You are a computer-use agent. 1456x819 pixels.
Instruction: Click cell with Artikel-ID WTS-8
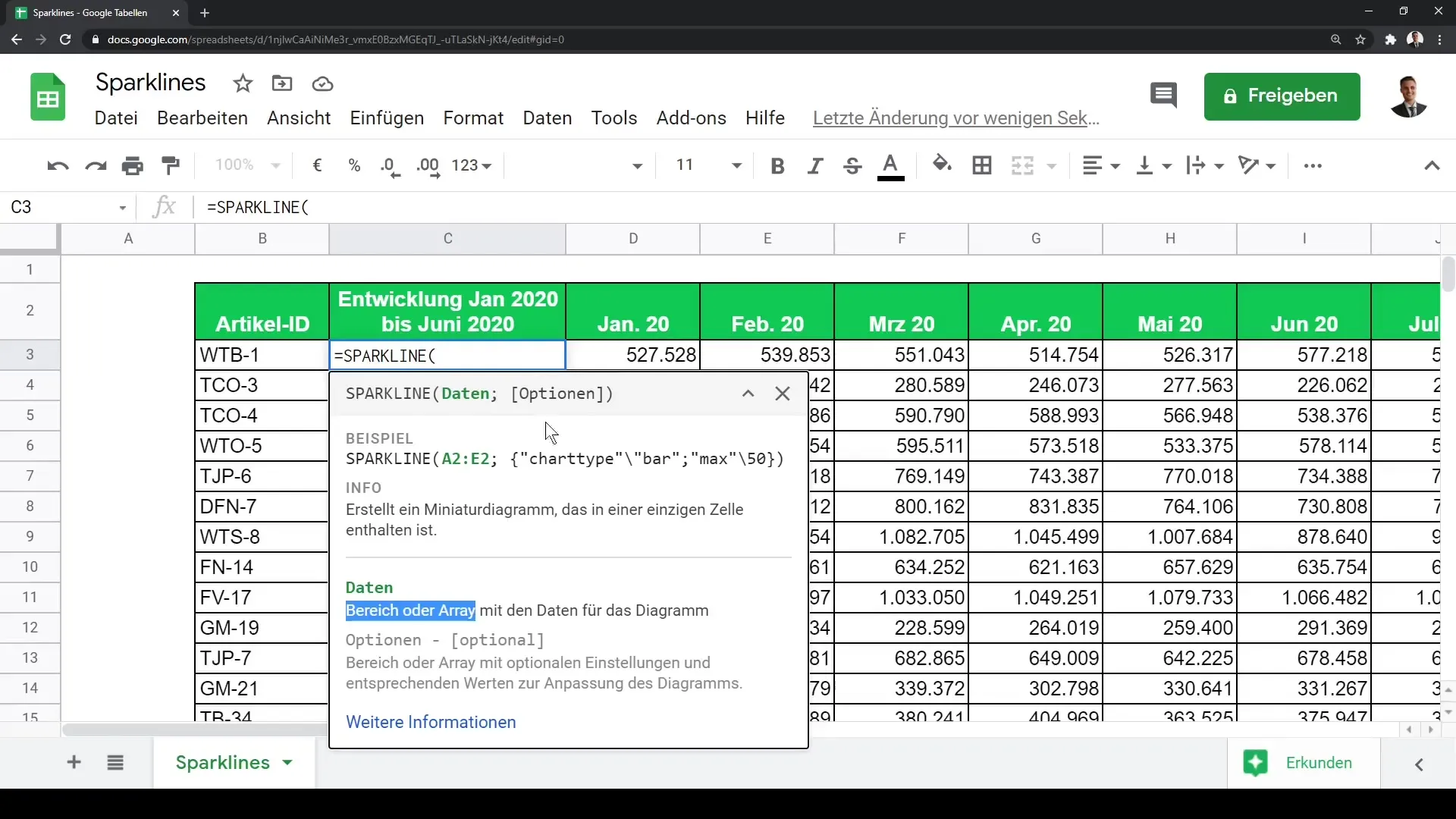262,537
